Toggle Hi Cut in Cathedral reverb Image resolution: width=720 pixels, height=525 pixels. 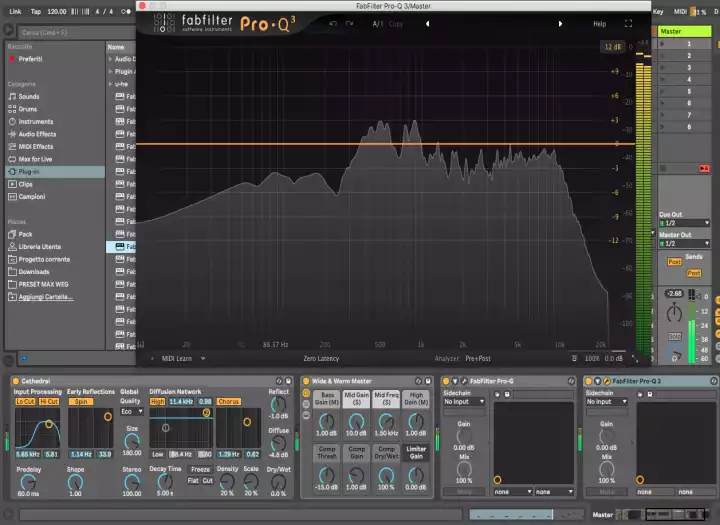(x=49, y=401)
